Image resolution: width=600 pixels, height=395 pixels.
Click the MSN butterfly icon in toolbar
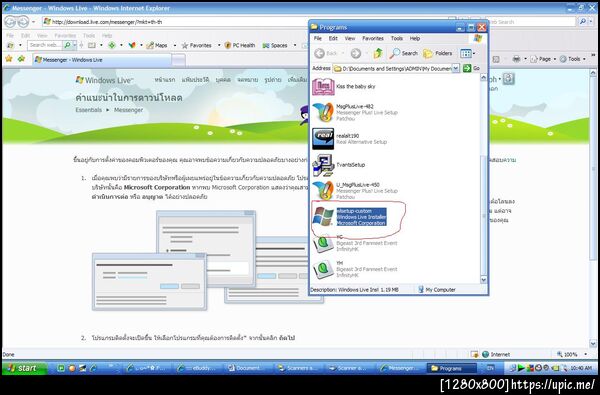[132, 45]
